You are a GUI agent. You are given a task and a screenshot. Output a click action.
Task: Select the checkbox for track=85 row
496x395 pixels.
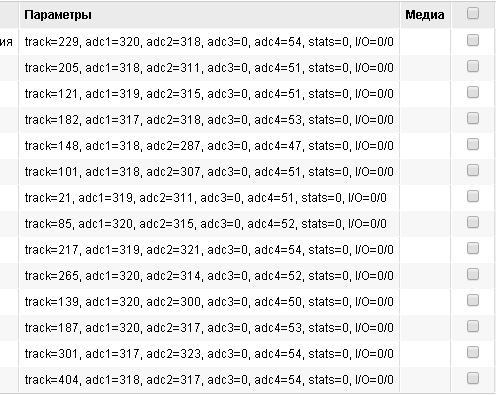[x=473, y=222]
